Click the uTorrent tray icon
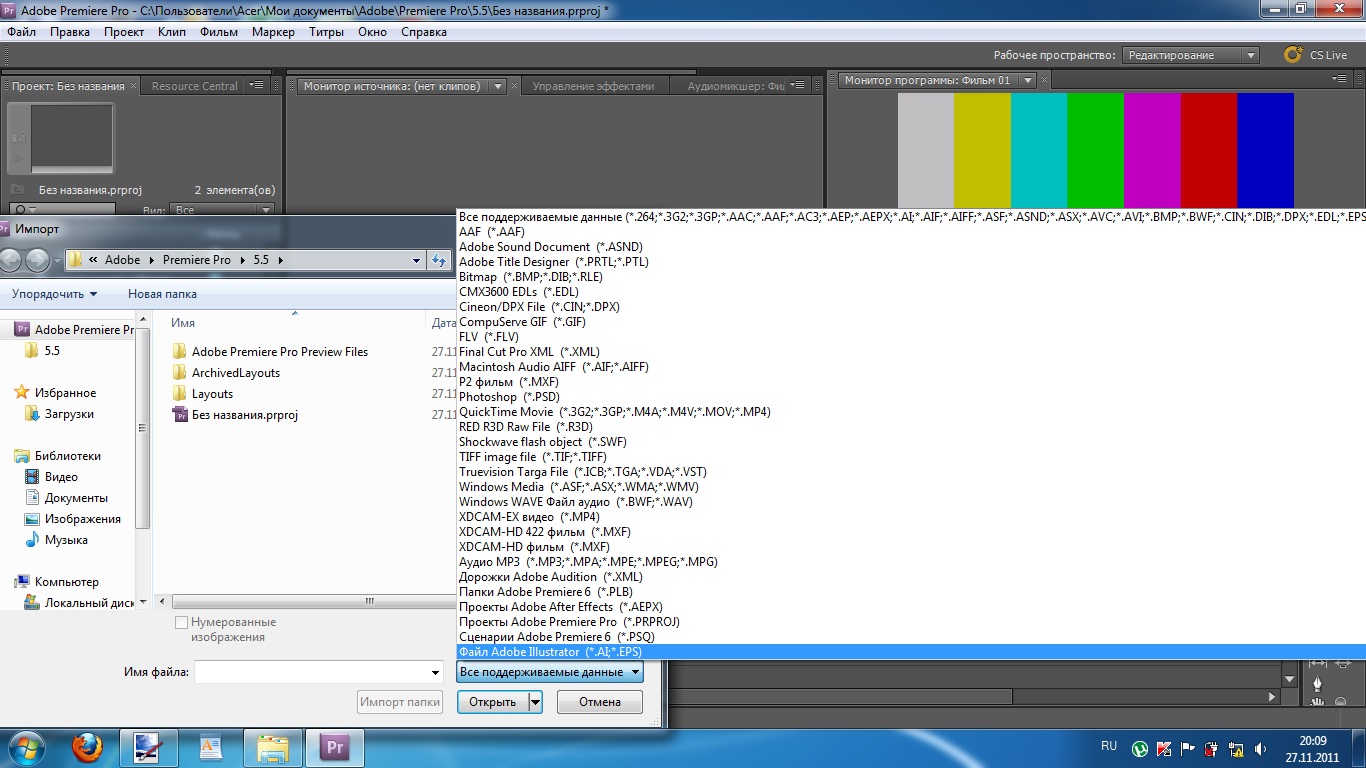 pyautogui.click(x=1140, y=748)
